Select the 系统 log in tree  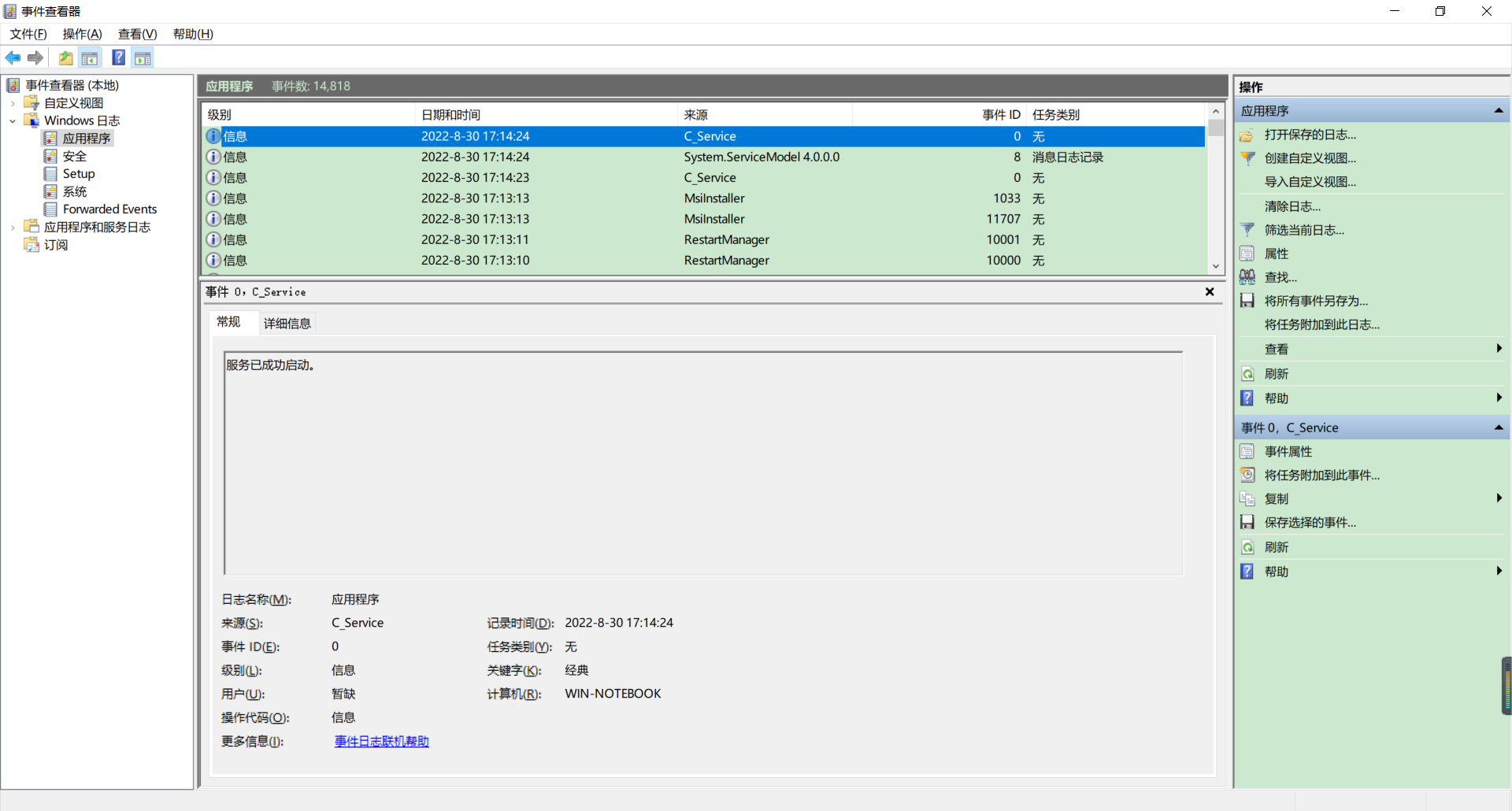click(x=75, y=191)
